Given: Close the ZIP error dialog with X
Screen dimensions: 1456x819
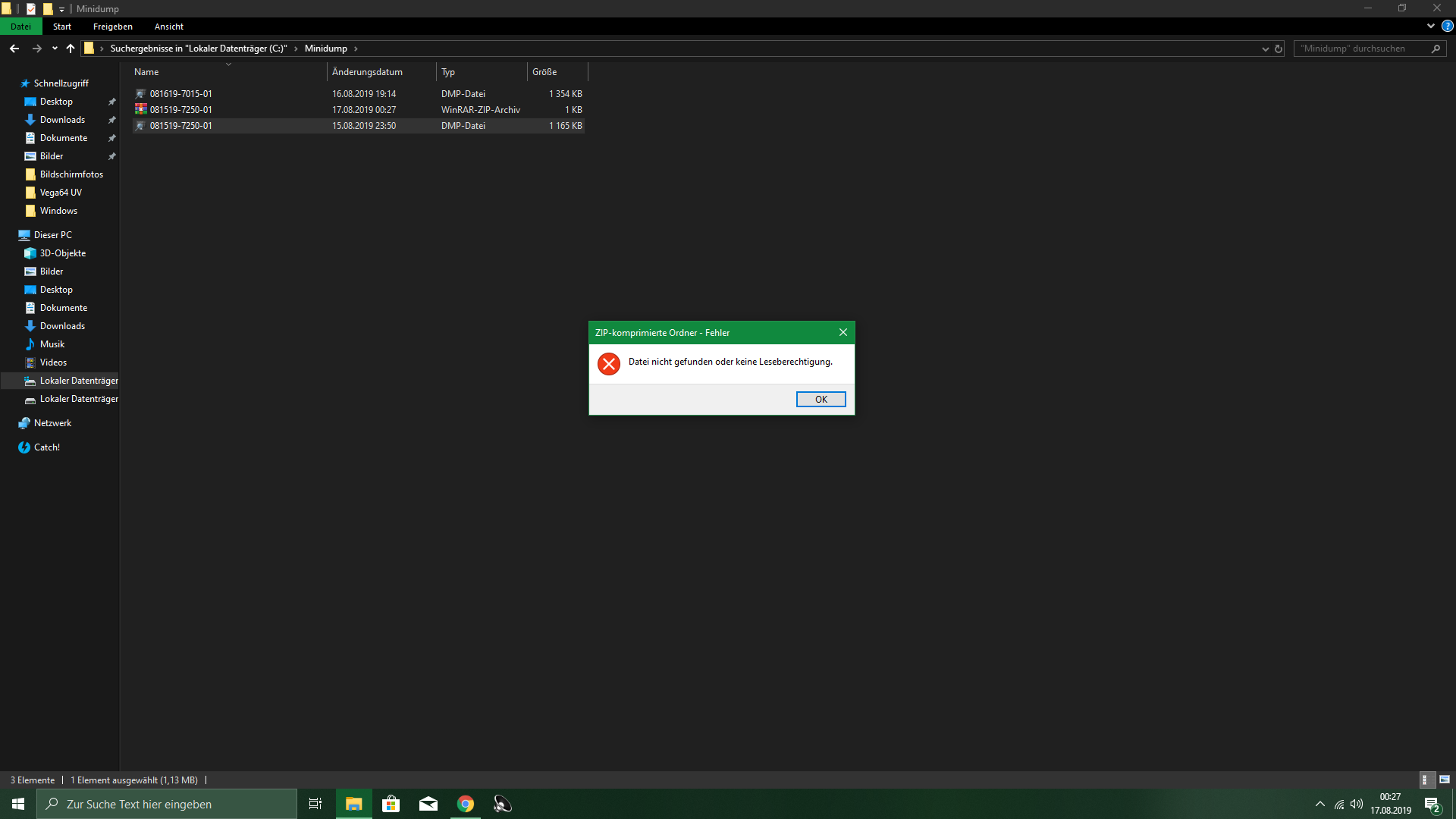Looking at the screenshot, I should click(843, 333).
